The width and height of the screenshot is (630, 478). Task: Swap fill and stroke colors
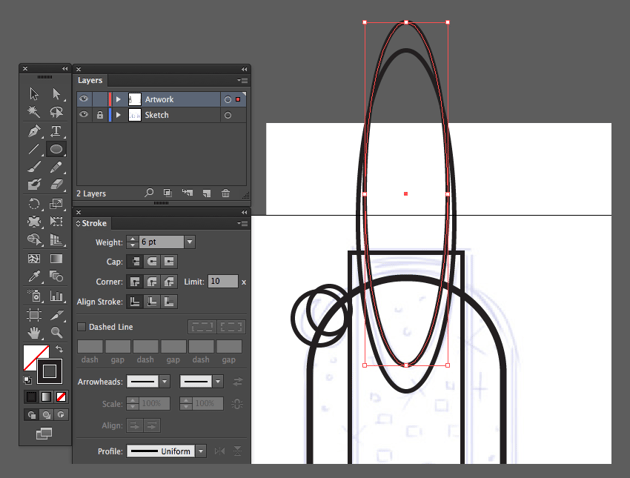pos(59,349)
